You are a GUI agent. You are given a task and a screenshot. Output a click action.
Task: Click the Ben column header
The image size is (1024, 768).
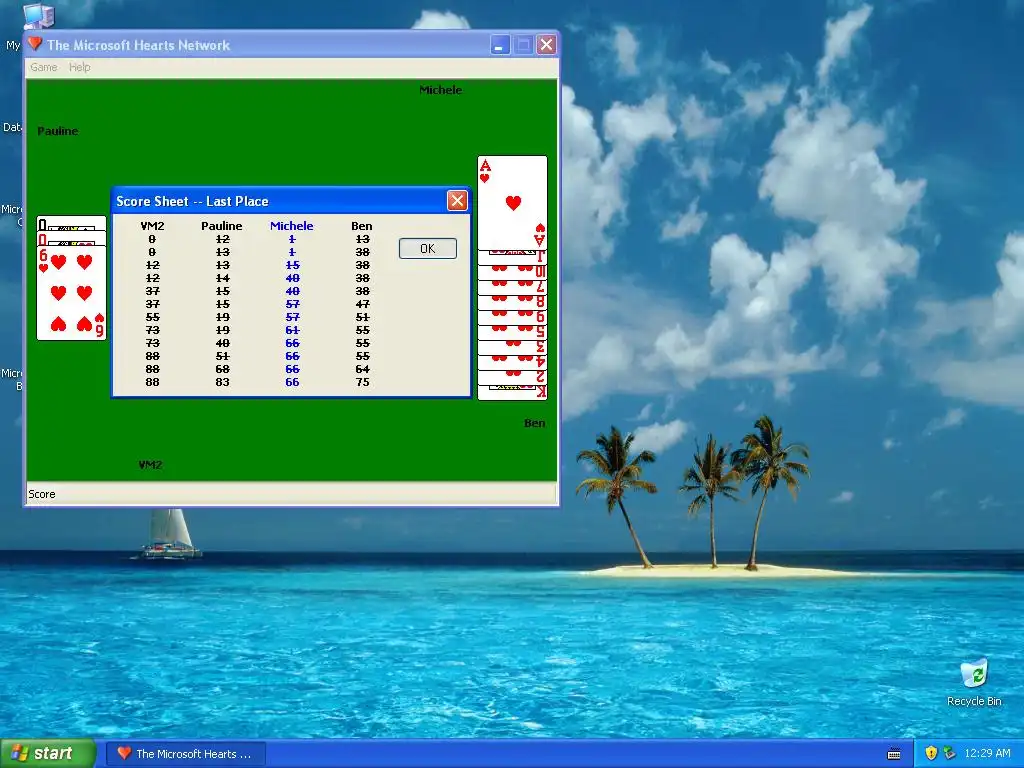(x=362, y=226)
